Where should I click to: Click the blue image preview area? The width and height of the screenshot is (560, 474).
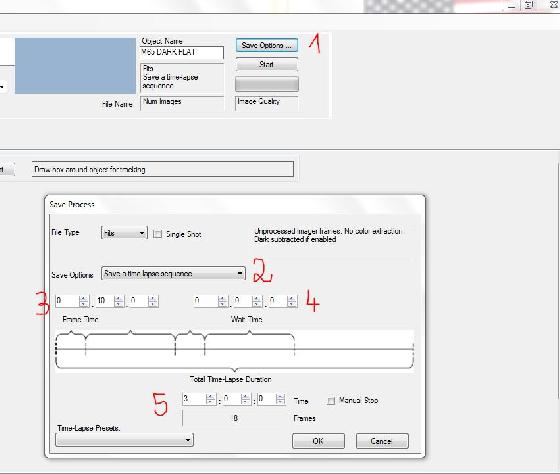(x=75, y=66)
